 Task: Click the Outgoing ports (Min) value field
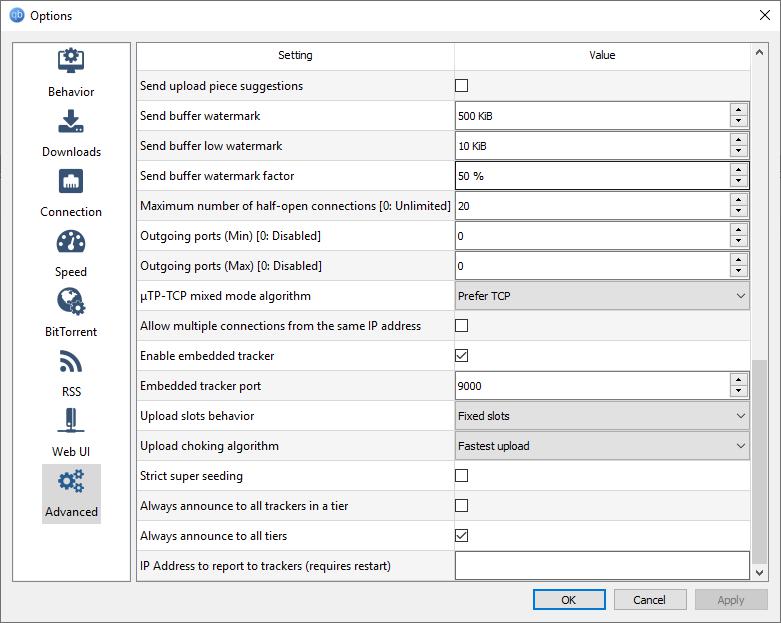coord(593,236)
